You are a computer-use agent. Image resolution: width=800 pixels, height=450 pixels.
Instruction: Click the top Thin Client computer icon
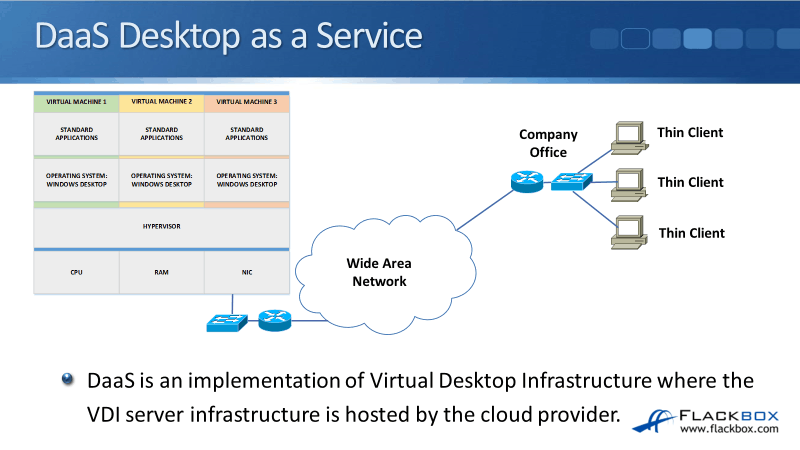(628, 137)
